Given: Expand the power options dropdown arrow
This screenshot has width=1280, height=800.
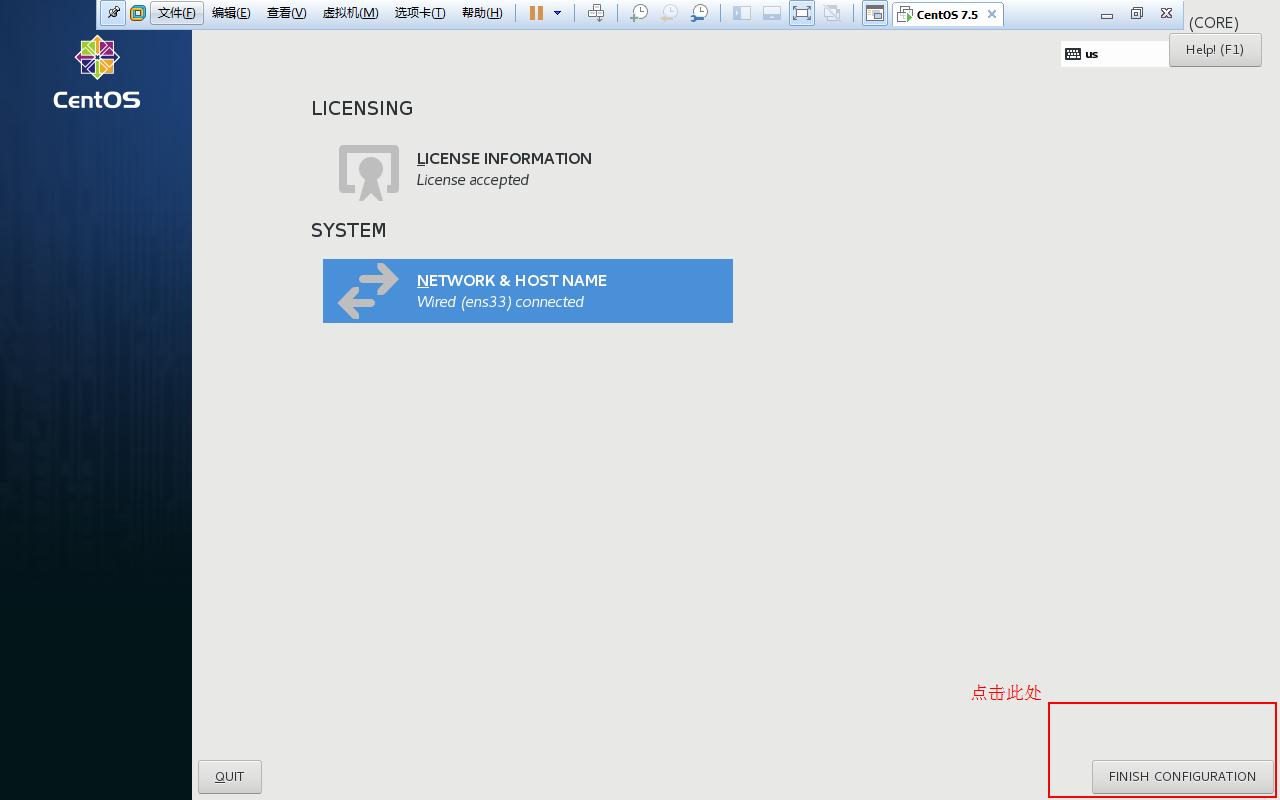Looking at the screenshot, I should click(557, 13).
